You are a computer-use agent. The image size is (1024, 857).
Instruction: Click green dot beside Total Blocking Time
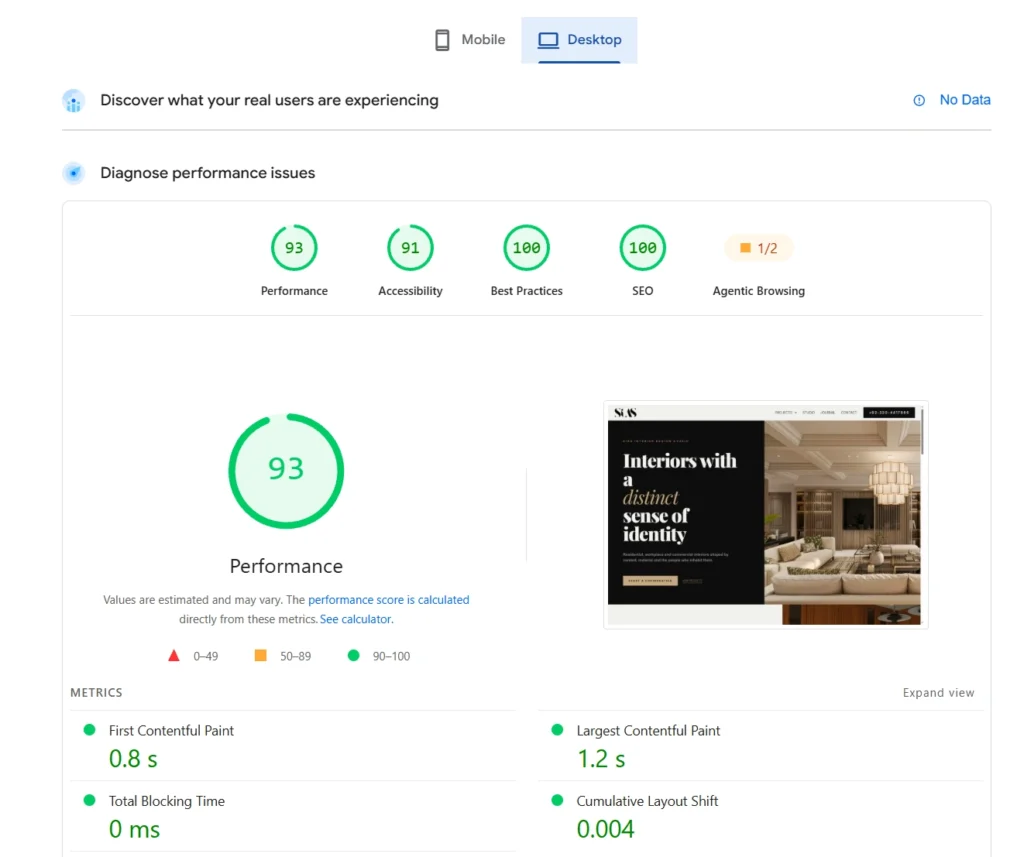[x=89, y=800]
